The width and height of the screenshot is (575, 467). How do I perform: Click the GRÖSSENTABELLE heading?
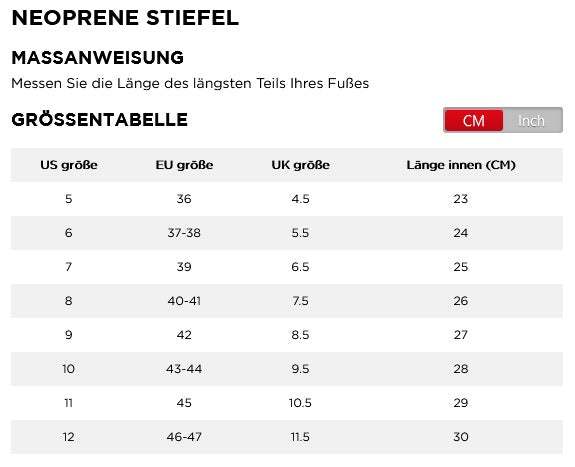(x=100, y=120)
